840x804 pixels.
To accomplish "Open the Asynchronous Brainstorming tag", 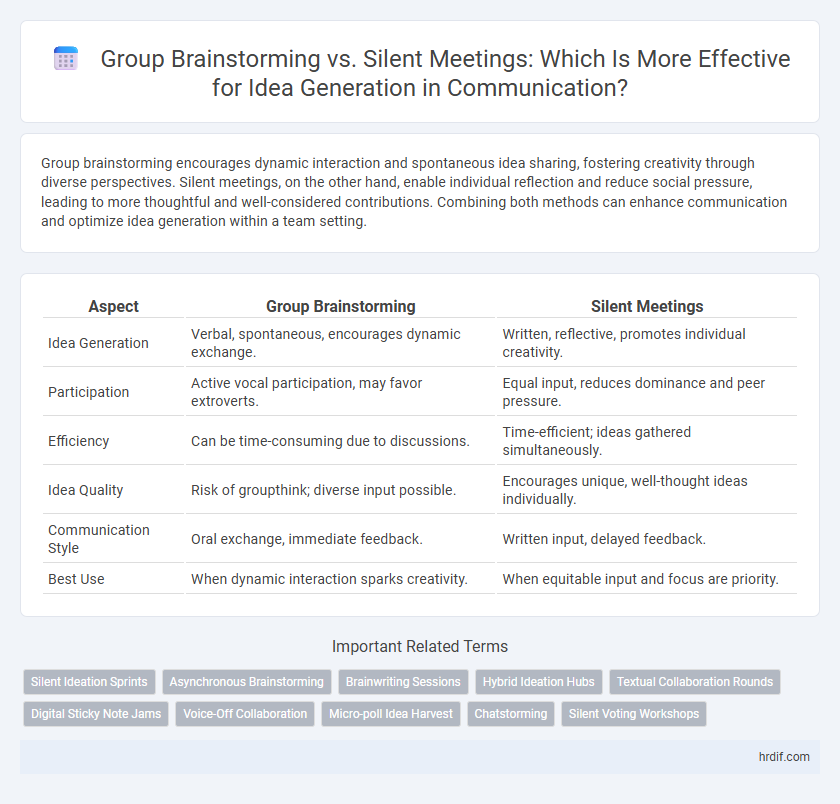I will [x=246, y=682].
